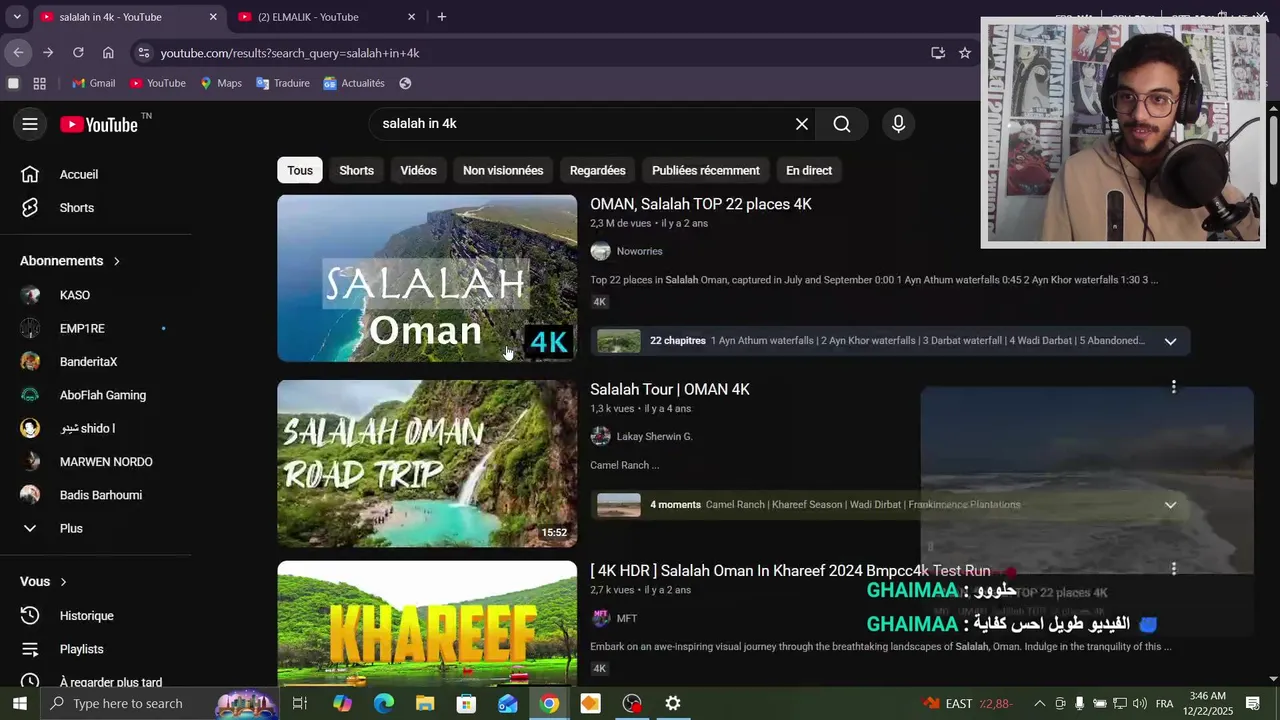
Task: Open 4K HDR Salalah Oman In Khareef video
Action: click(790, 571)
